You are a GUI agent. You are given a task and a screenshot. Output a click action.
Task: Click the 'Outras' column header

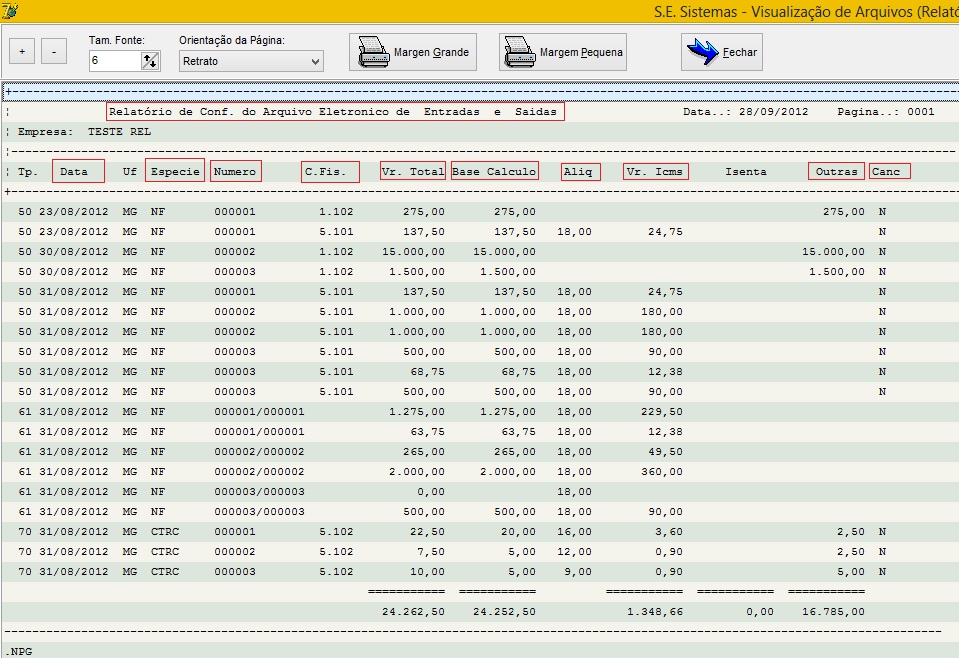click(x=836, y=171)
